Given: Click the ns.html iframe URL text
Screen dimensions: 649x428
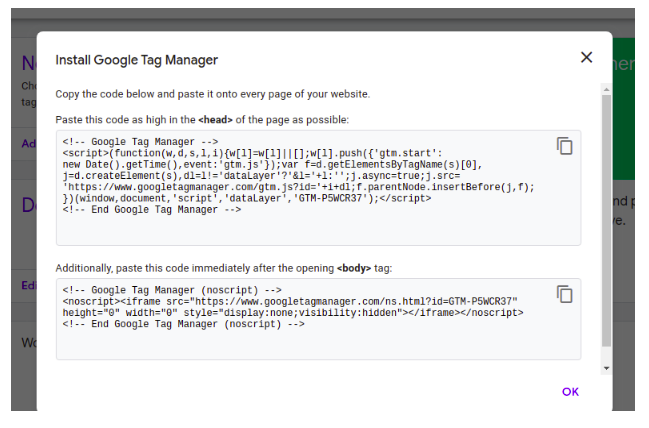Looking at the screenshot, I should [x=353, y=301].
